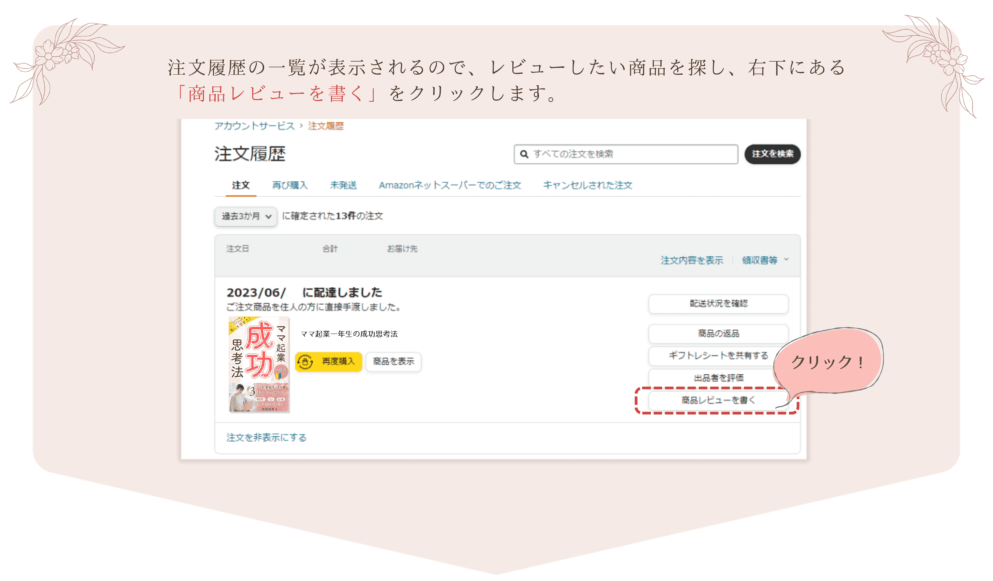Viewport: 993px width, 581px height.
Task: Switch to the 再び購入 tab
Action: click(290, 185)
